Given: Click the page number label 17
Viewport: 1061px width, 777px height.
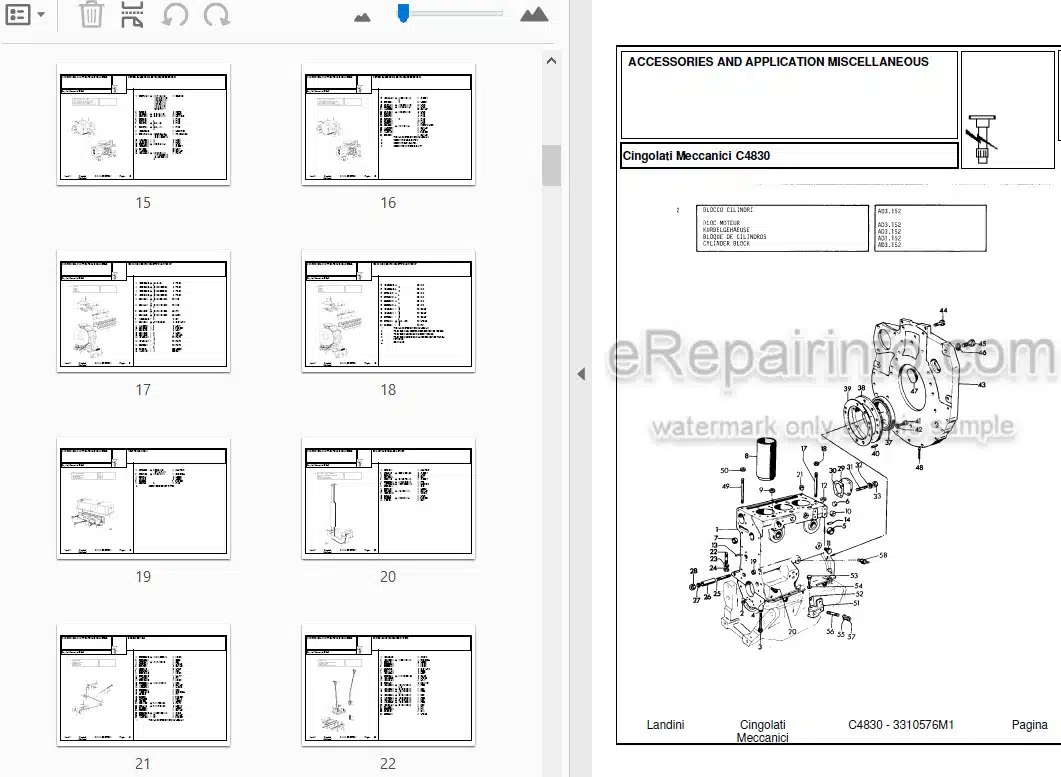Looking at the screenshot, I should click(x=143, y=390).
